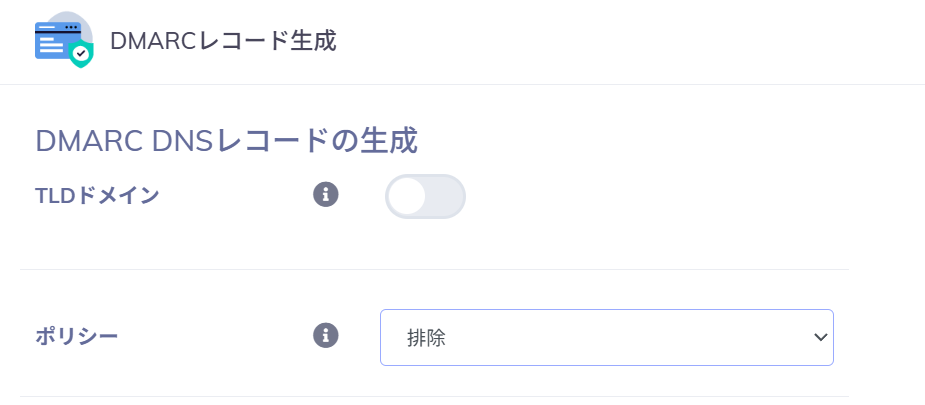Image resolution: width=925 pixels, height=405 pixels.
Task: Click the chevron arrow on the policy dropdown
Action: tap(820, 337)
